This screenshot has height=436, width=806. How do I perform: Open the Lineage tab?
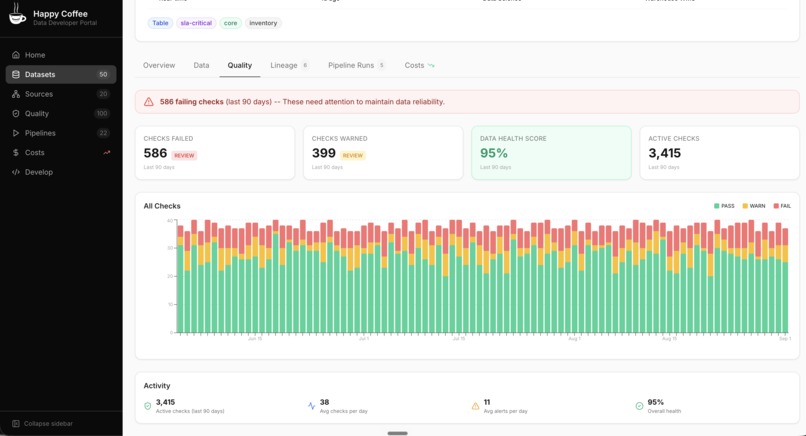[289, 65]
